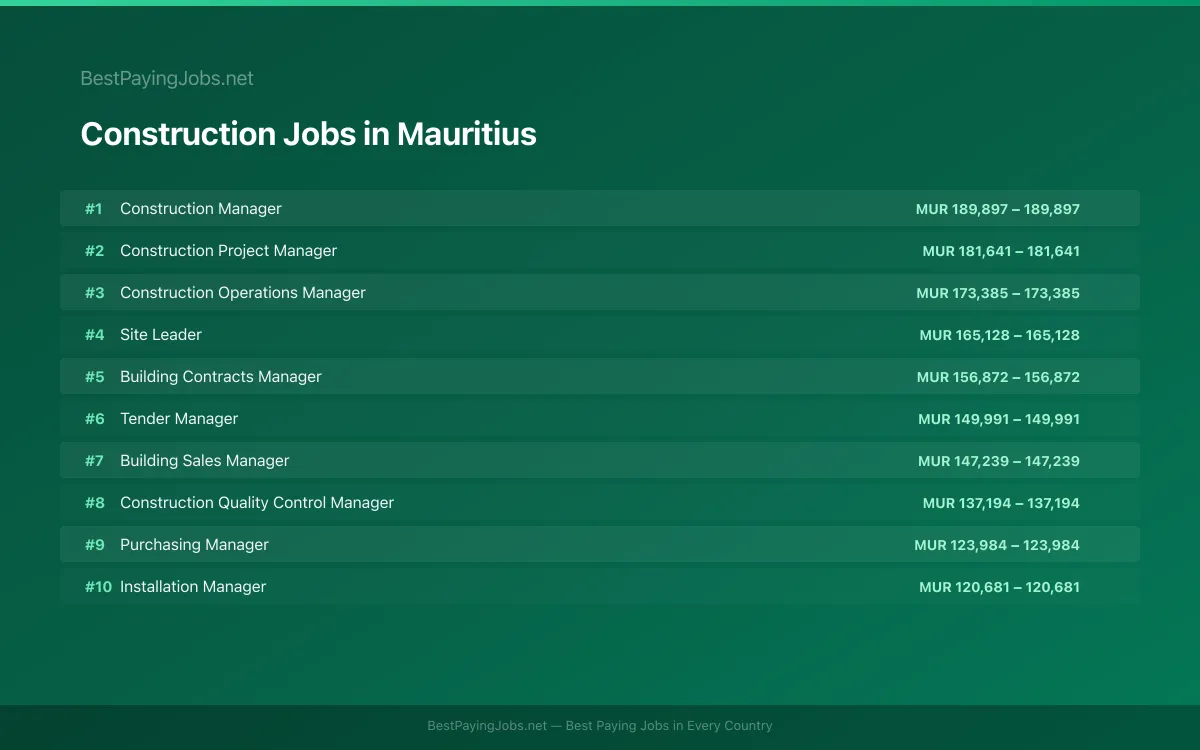Click the #3 rank number
This screenshot has width=1200, height=750.
point(94,293)
